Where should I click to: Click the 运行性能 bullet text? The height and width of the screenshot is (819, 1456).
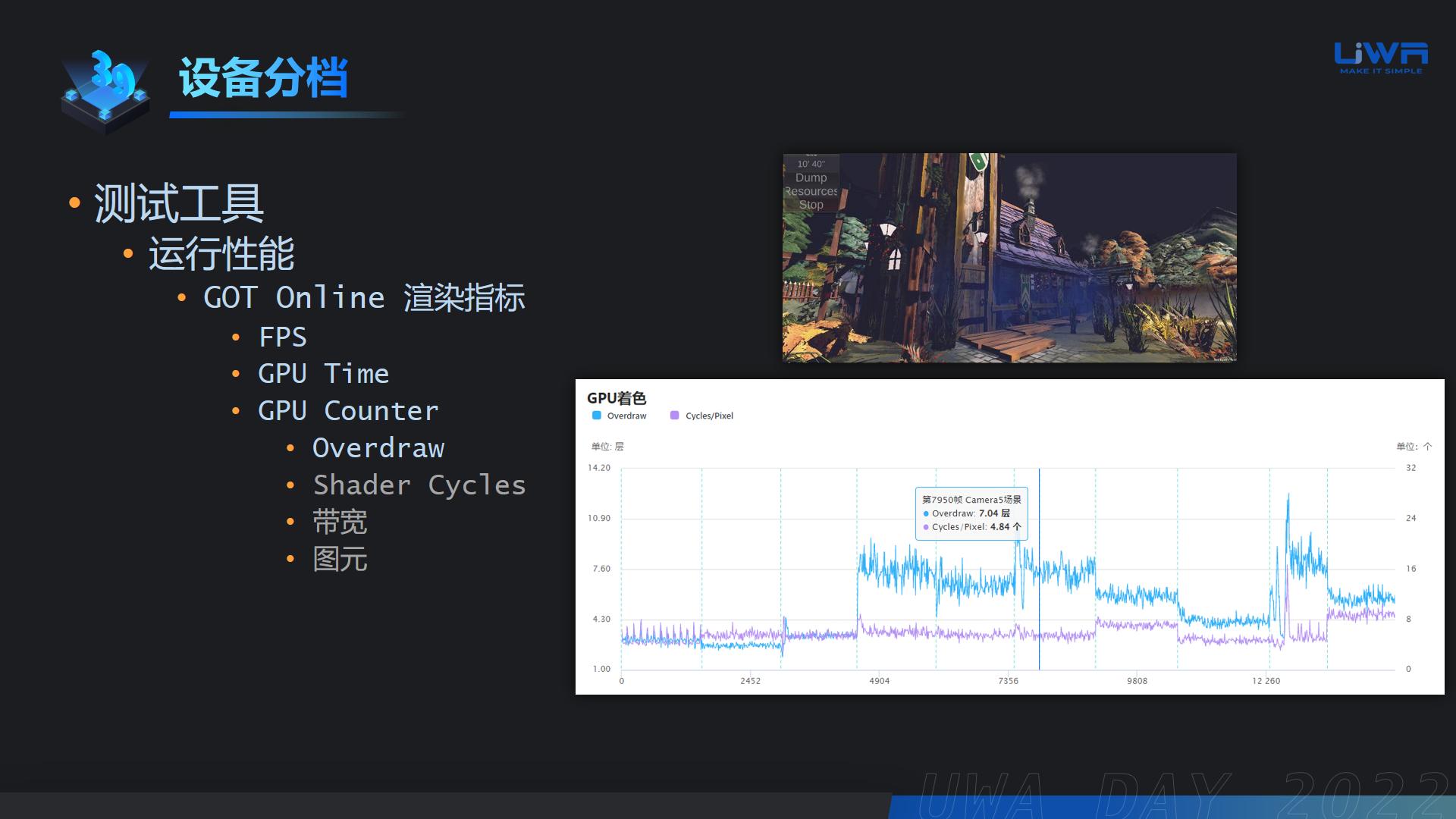221,253
